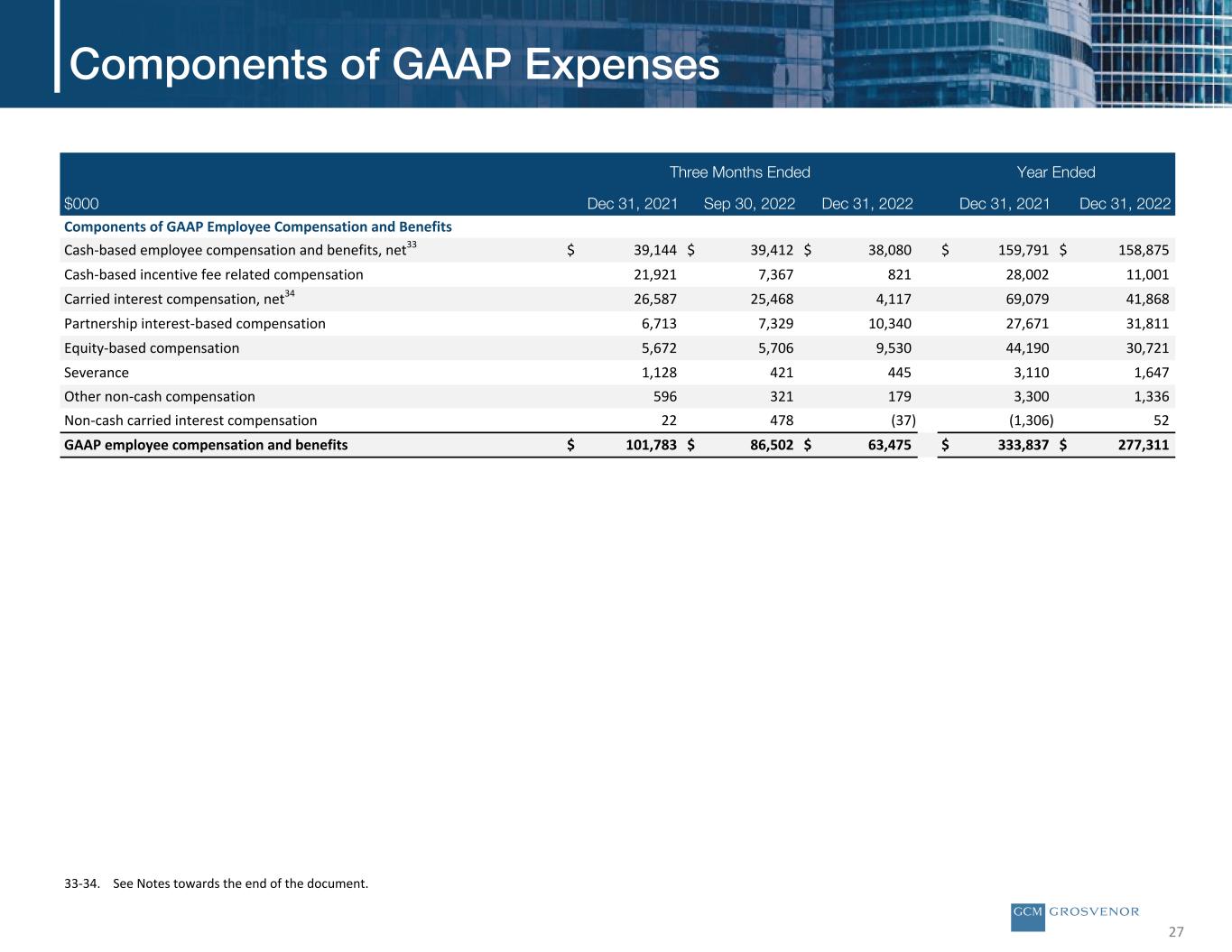This screenshot has height=952, width=1232.
Task: Select the Year Ended column group header
Action: point(1055,172)
